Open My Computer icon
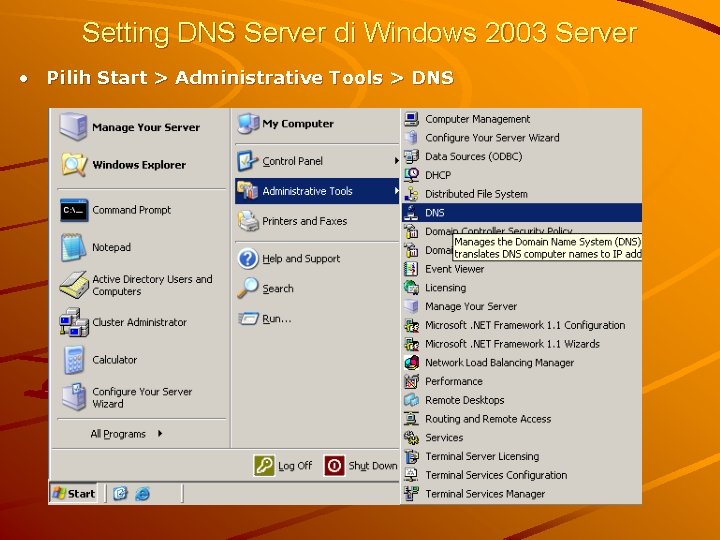Viewport: 720px width, 540px height. 248,124
